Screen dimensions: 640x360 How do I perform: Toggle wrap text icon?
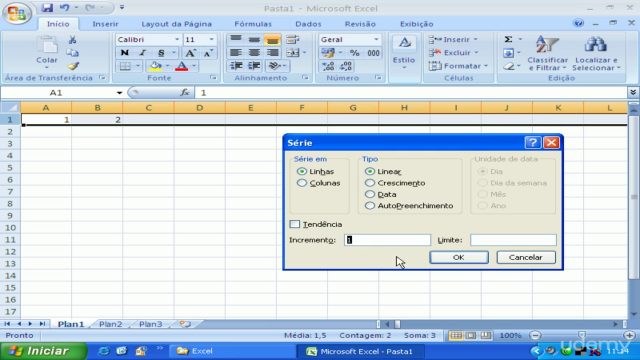tap(292, 40)
